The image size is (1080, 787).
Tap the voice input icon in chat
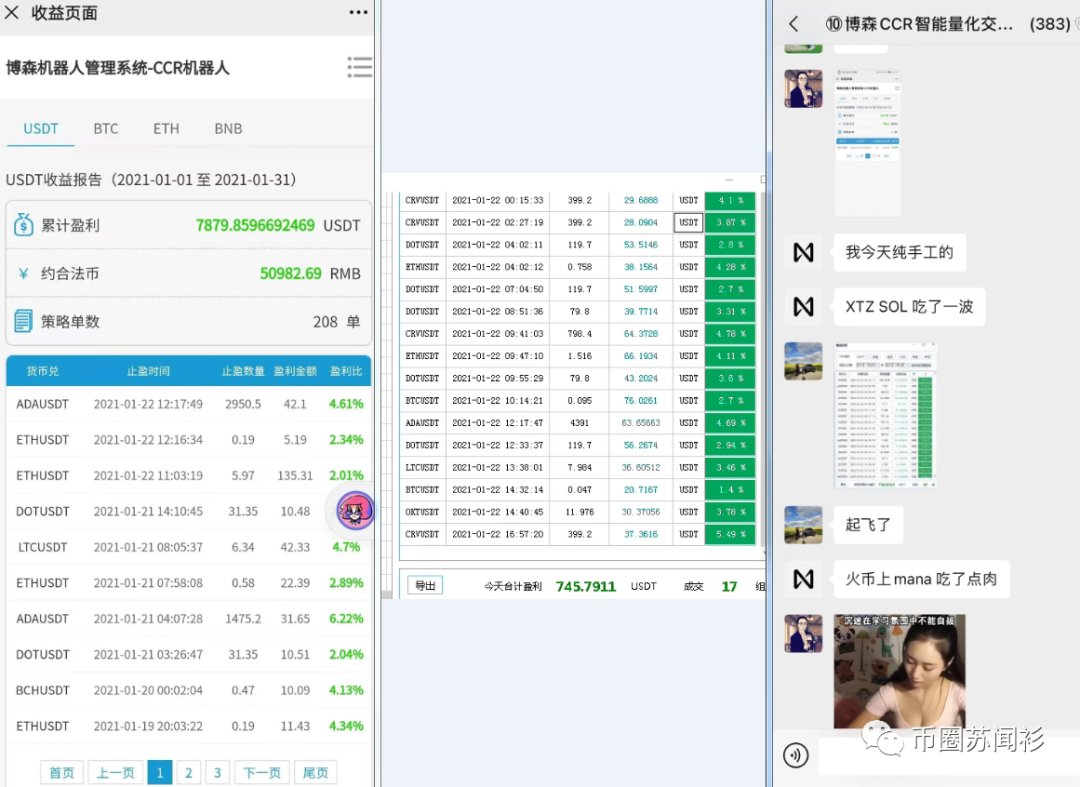click(796, 755)
